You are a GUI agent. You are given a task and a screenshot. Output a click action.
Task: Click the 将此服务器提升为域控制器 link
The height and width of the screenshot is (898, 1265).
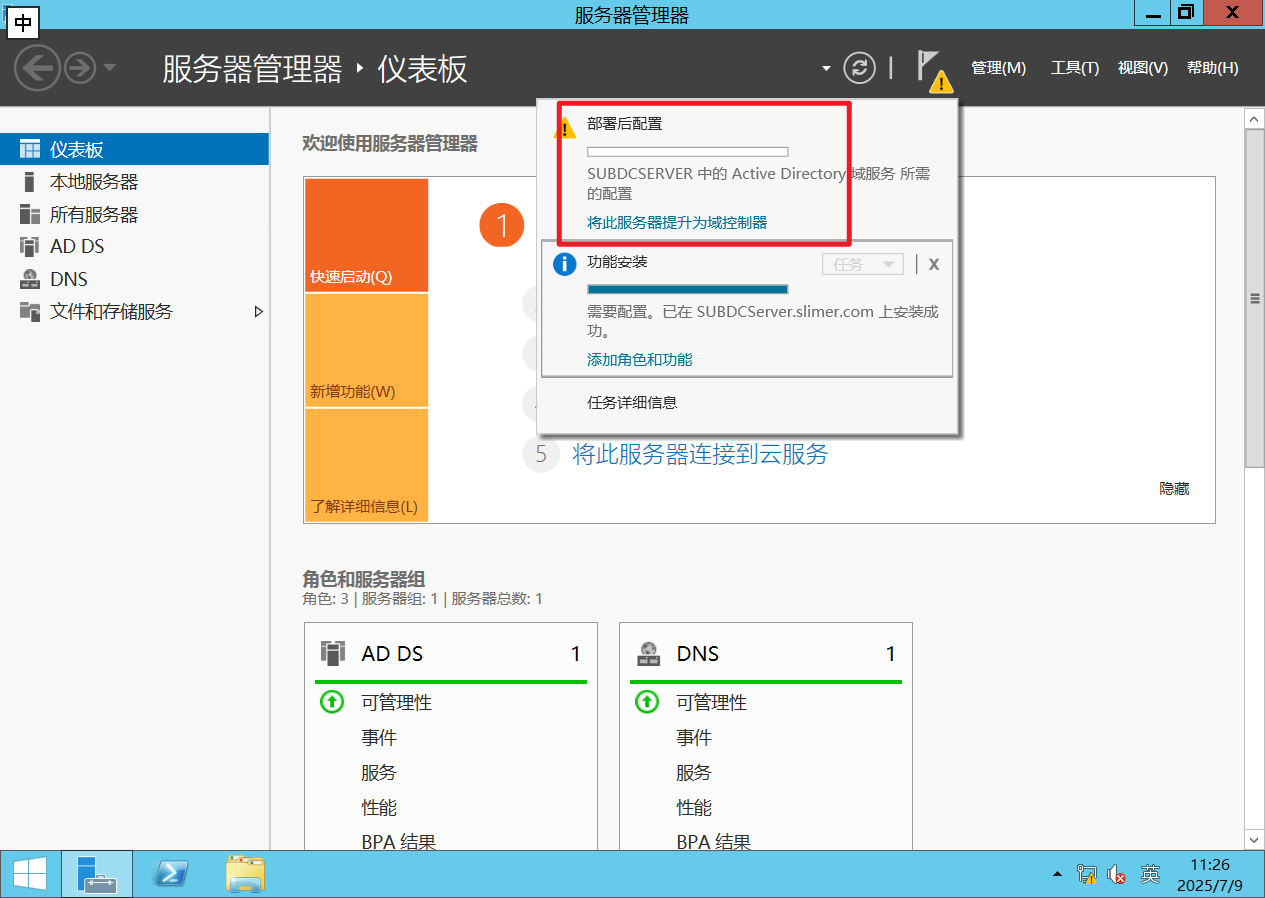(677, 222)
